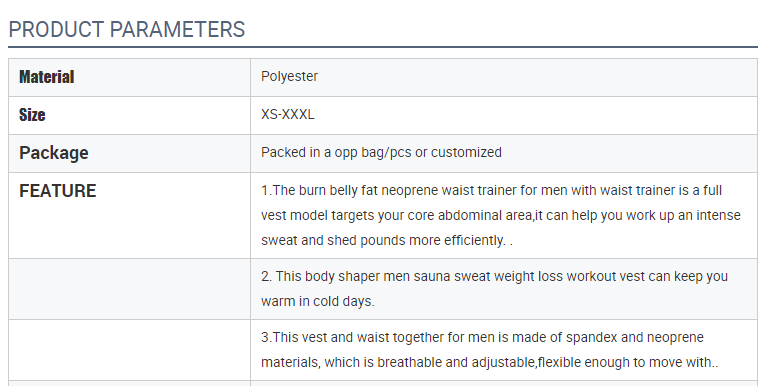Select the Material label cell

pos(129,77)
